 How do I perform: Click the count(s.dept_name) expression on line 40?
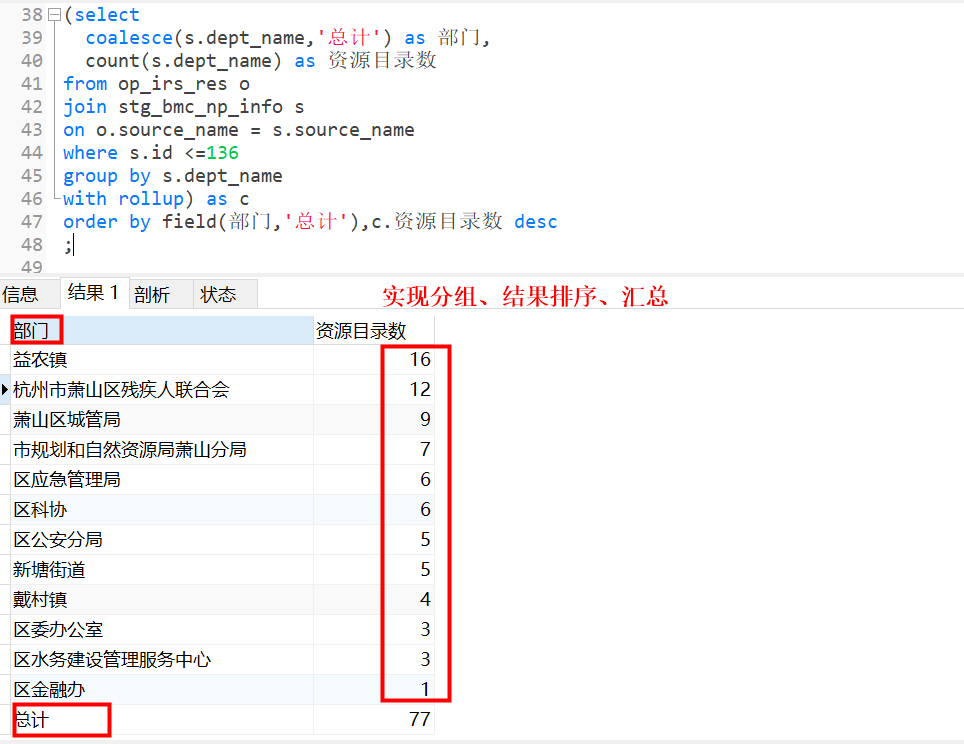(184, 61)
